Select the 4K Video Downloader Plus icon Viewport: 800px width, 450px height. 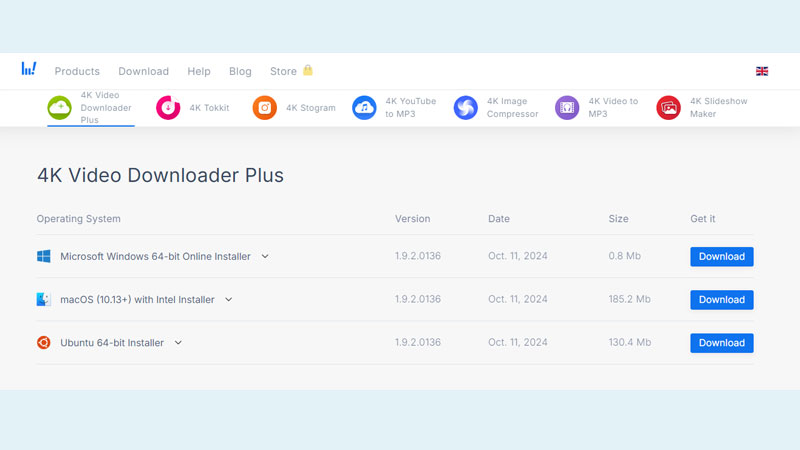60,108
